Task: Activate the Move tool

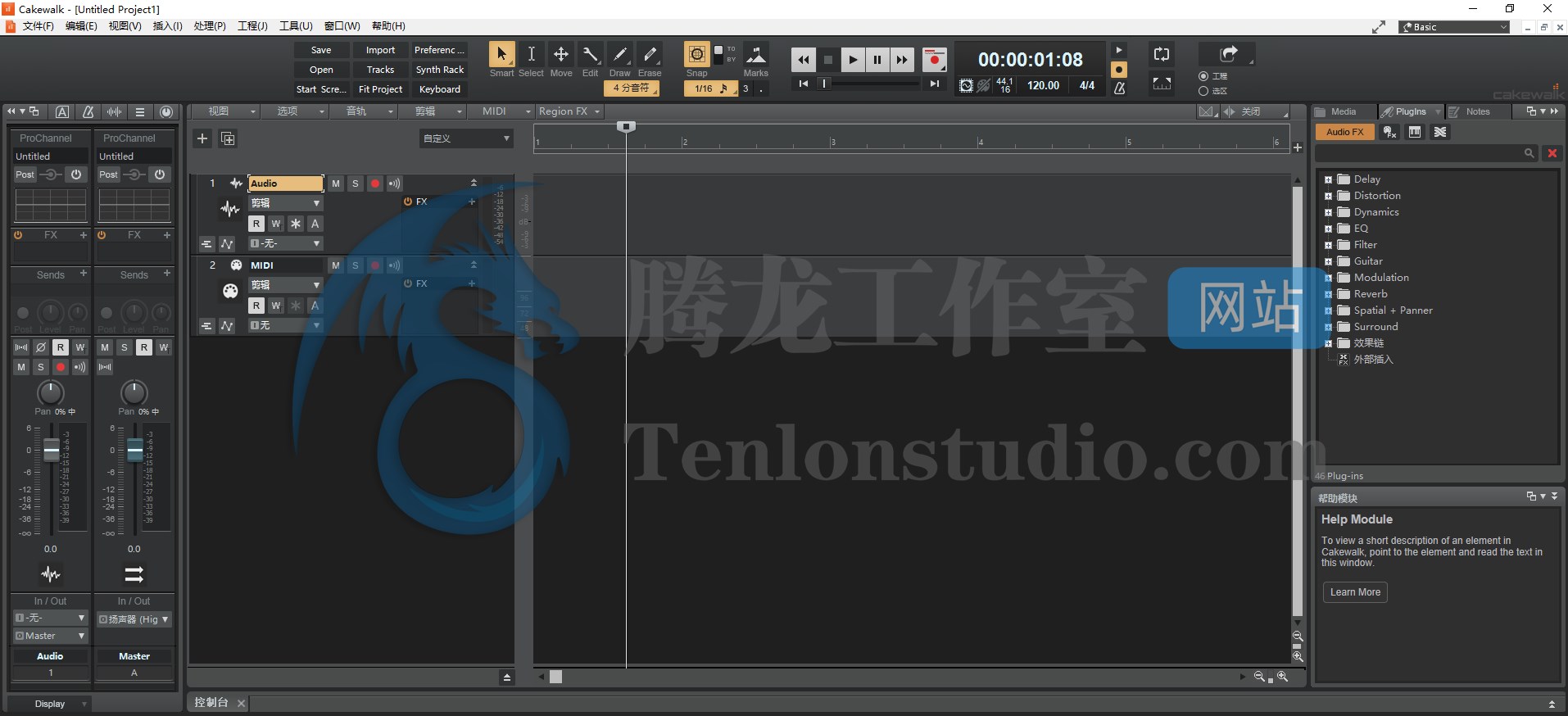Action: (561, 55)
